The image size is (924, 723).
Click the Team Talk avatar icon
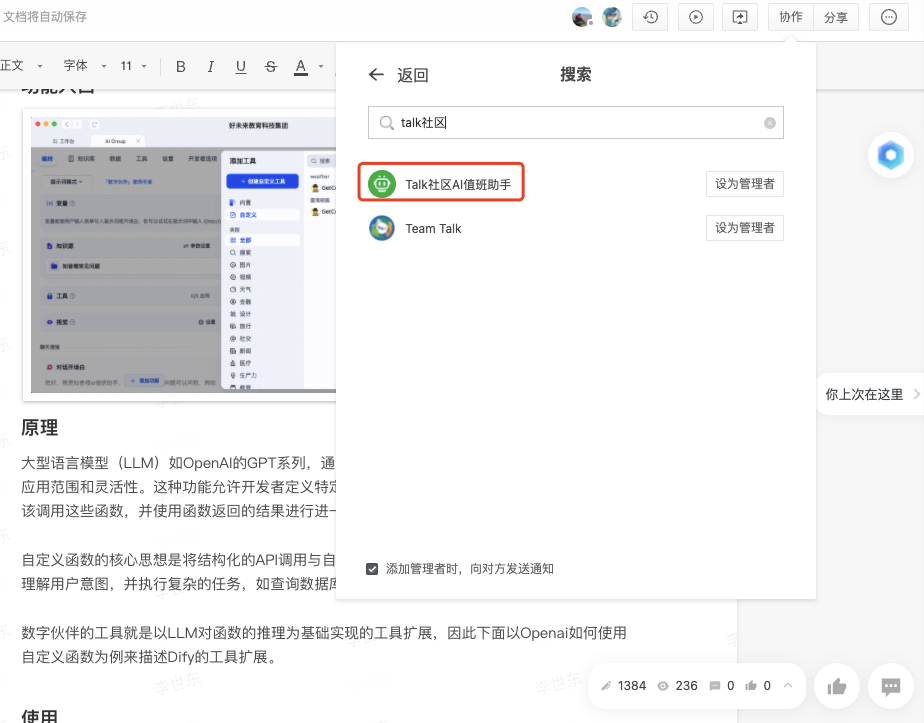coord(382,228)
